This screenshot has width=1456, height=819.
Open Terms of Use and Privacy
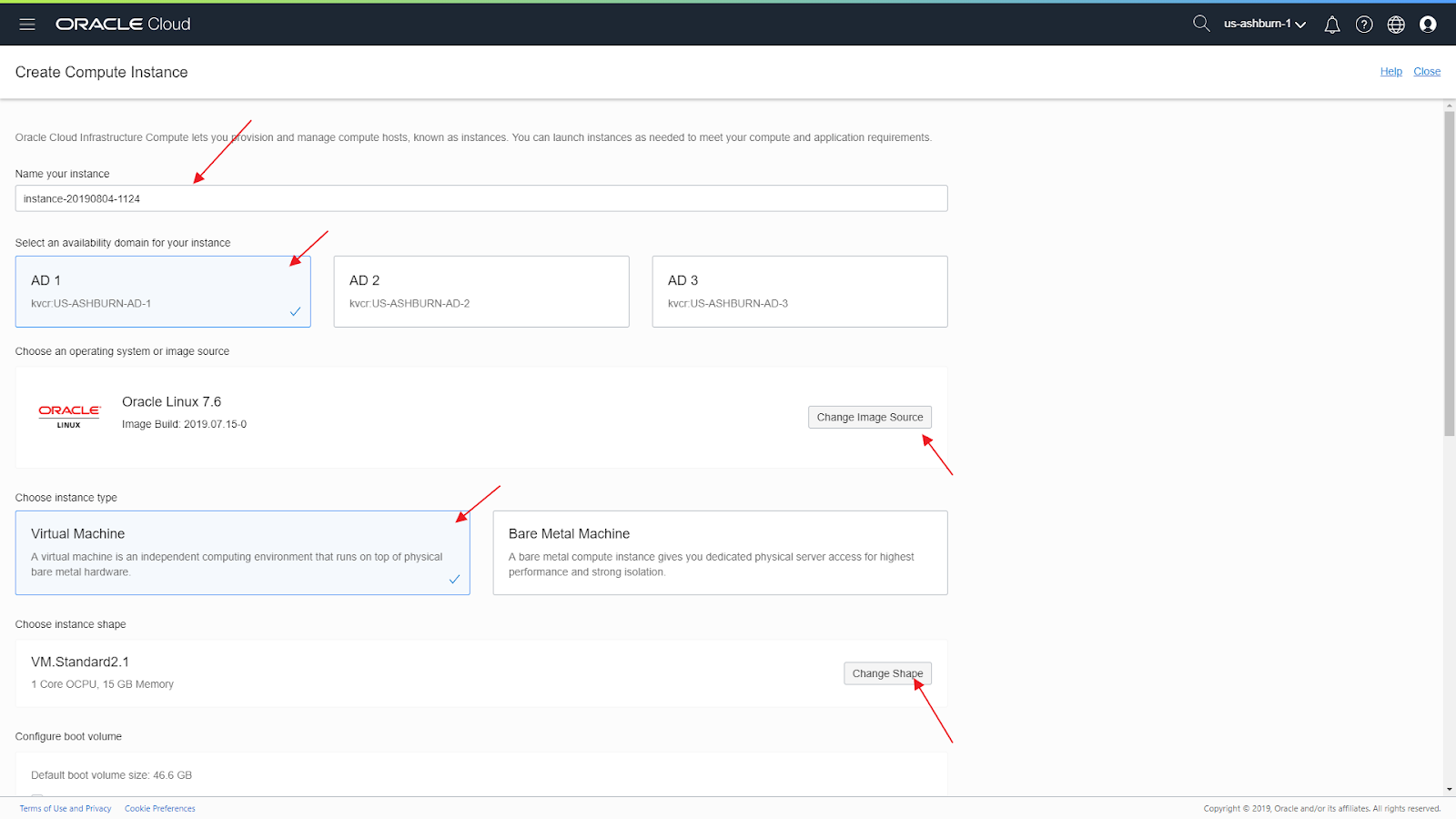tap(65, 808)
